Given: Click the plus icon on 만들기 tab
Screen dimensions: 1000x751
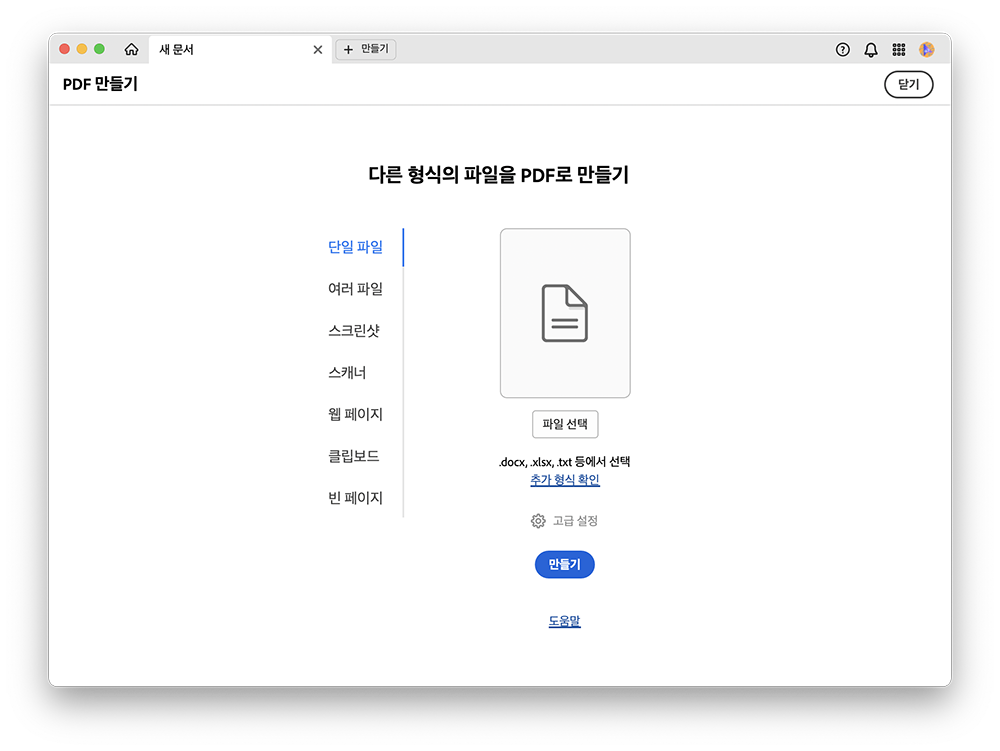Looking at the screenshot, I should tap(347, 48).
